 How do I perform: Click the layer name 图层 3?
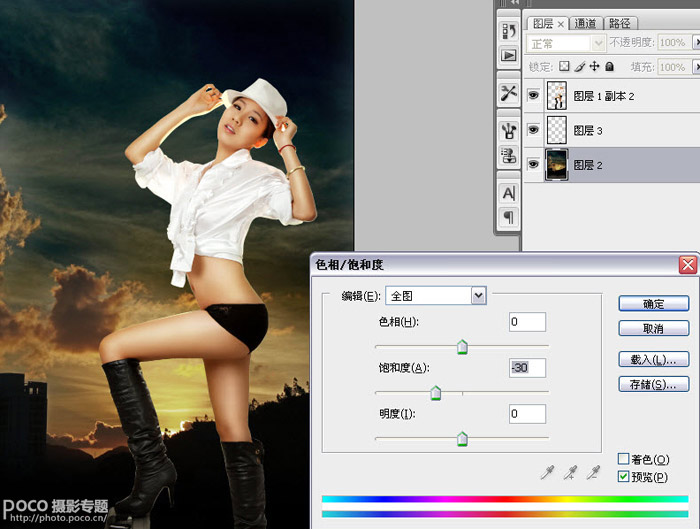point(588,130)
